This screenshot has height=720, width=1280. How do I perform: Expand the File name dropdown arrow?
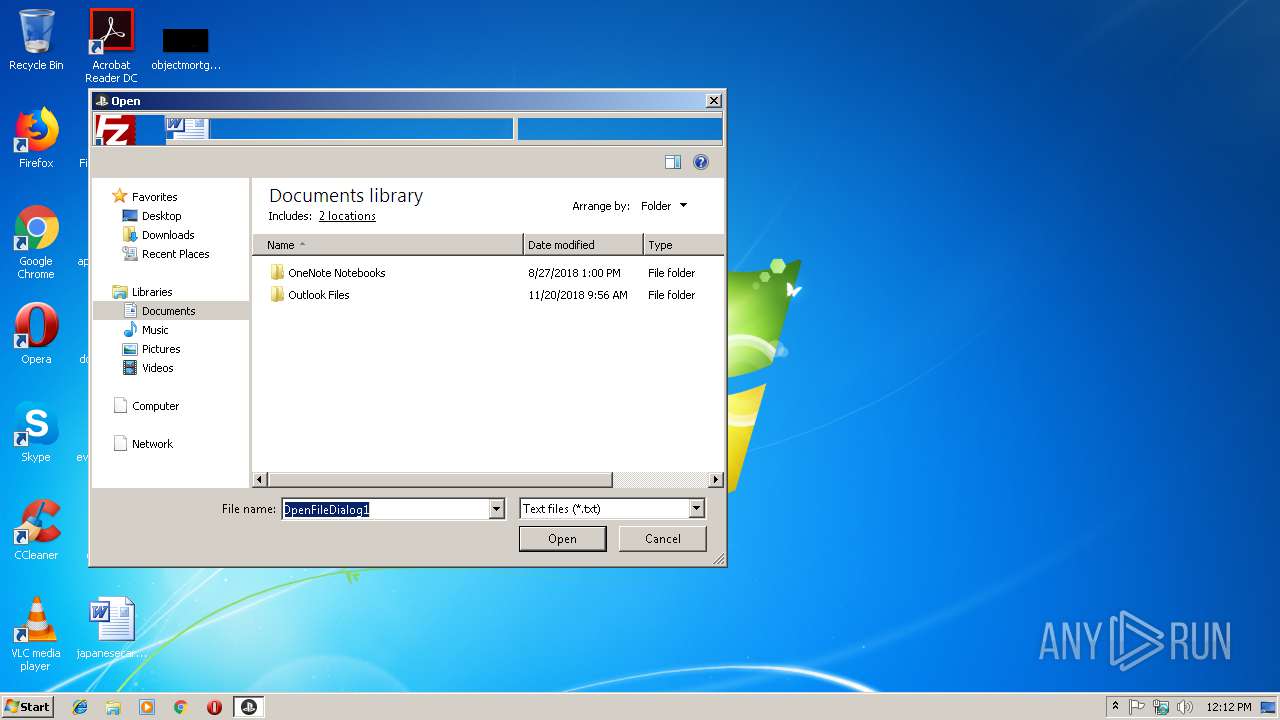497,509
